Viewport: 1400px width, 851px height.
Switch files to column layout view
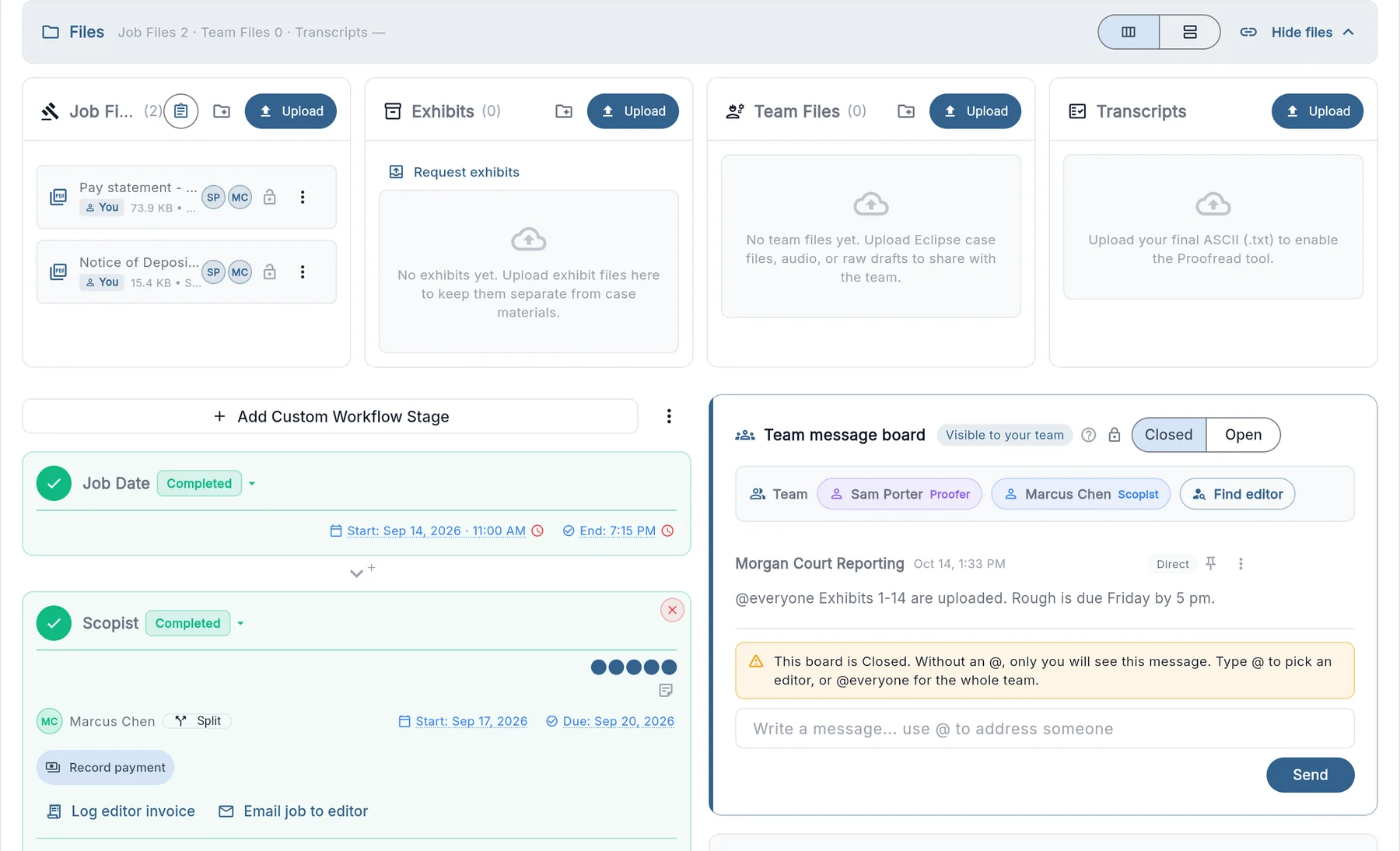pyautogui.click(x=1129, y=32)
